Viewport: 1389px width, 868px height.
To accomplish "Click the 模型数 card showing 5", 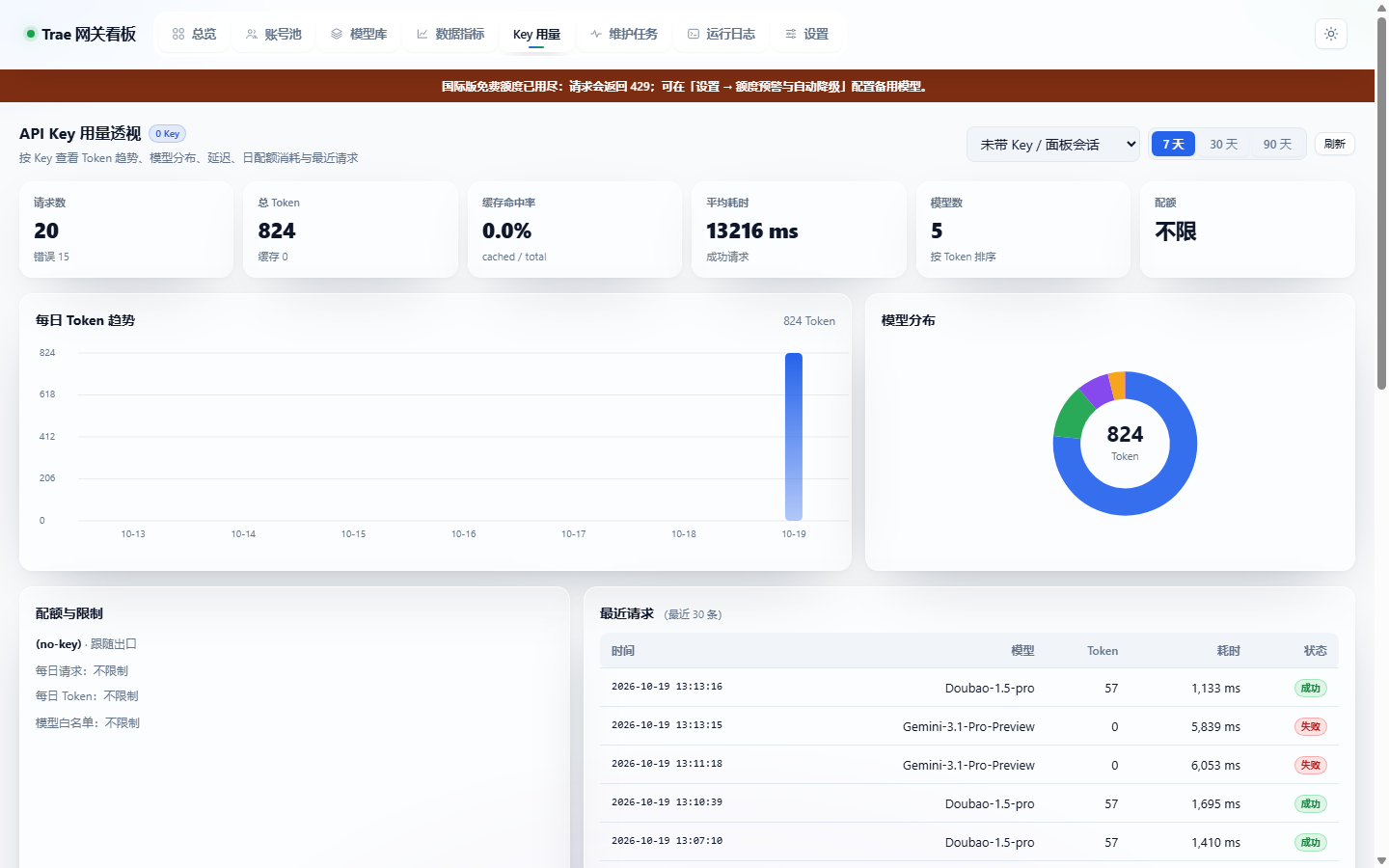I will click(1022, 230).
